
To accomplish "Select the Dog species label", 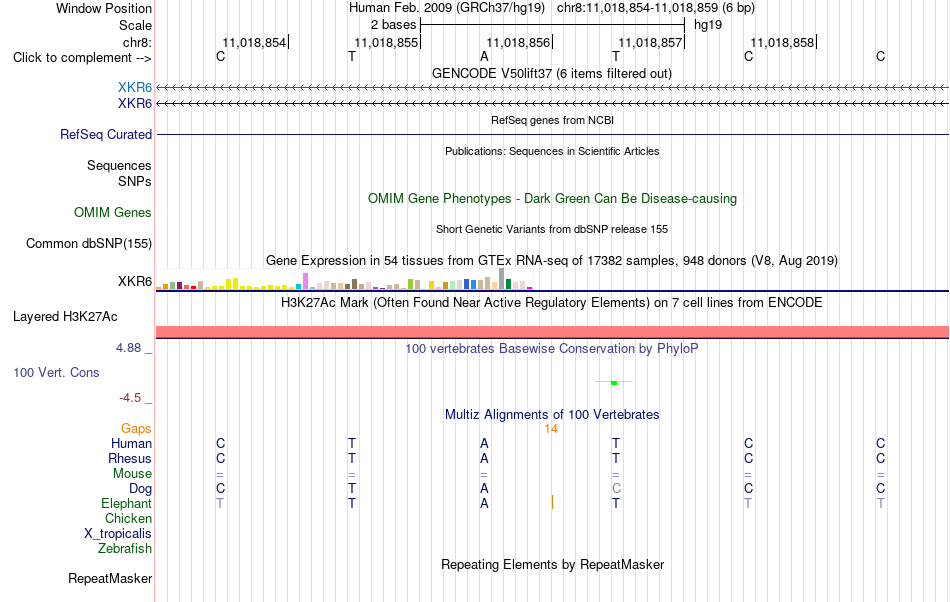I will click(x=140, y=489).
